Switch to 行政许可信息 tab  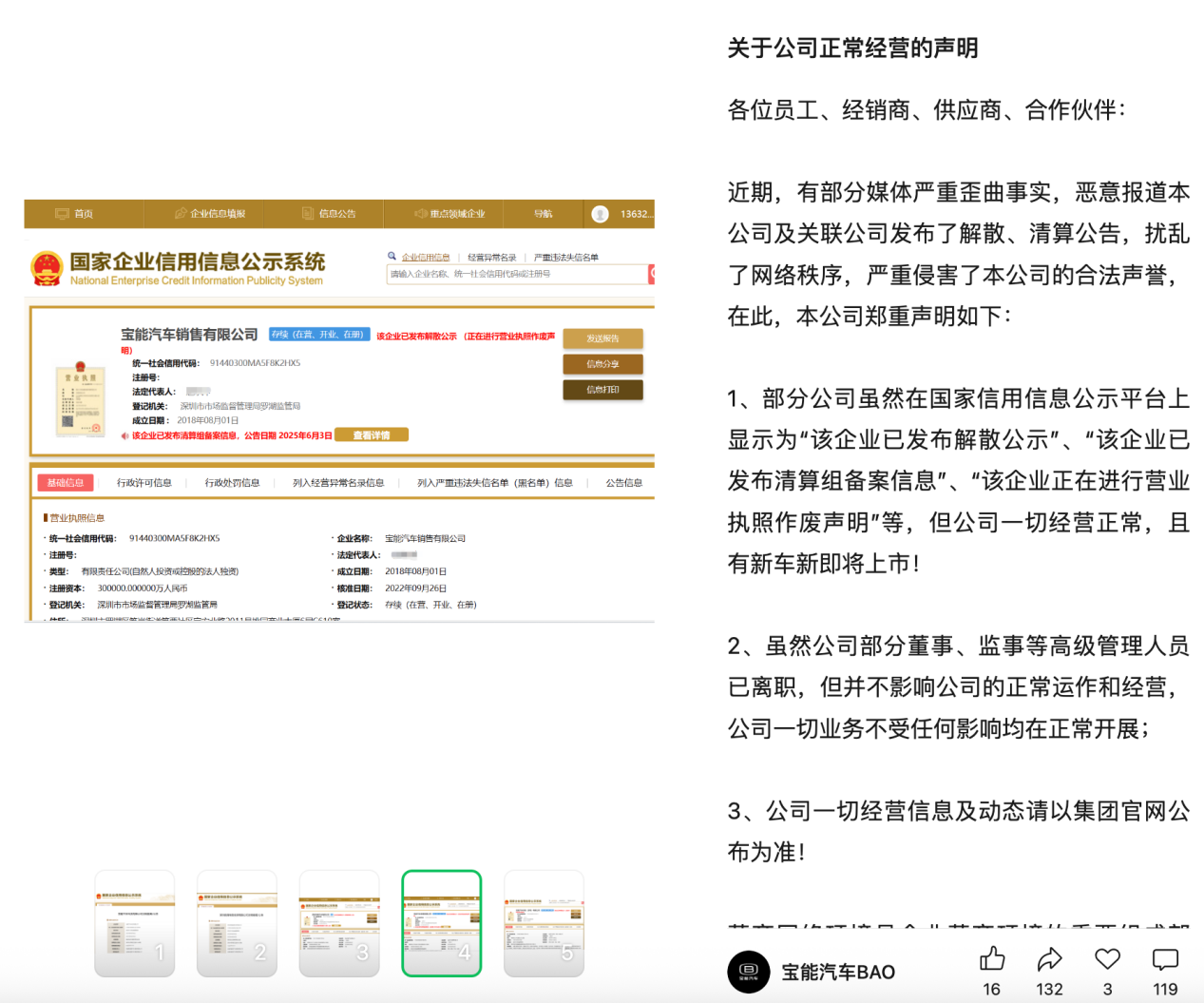144,483
